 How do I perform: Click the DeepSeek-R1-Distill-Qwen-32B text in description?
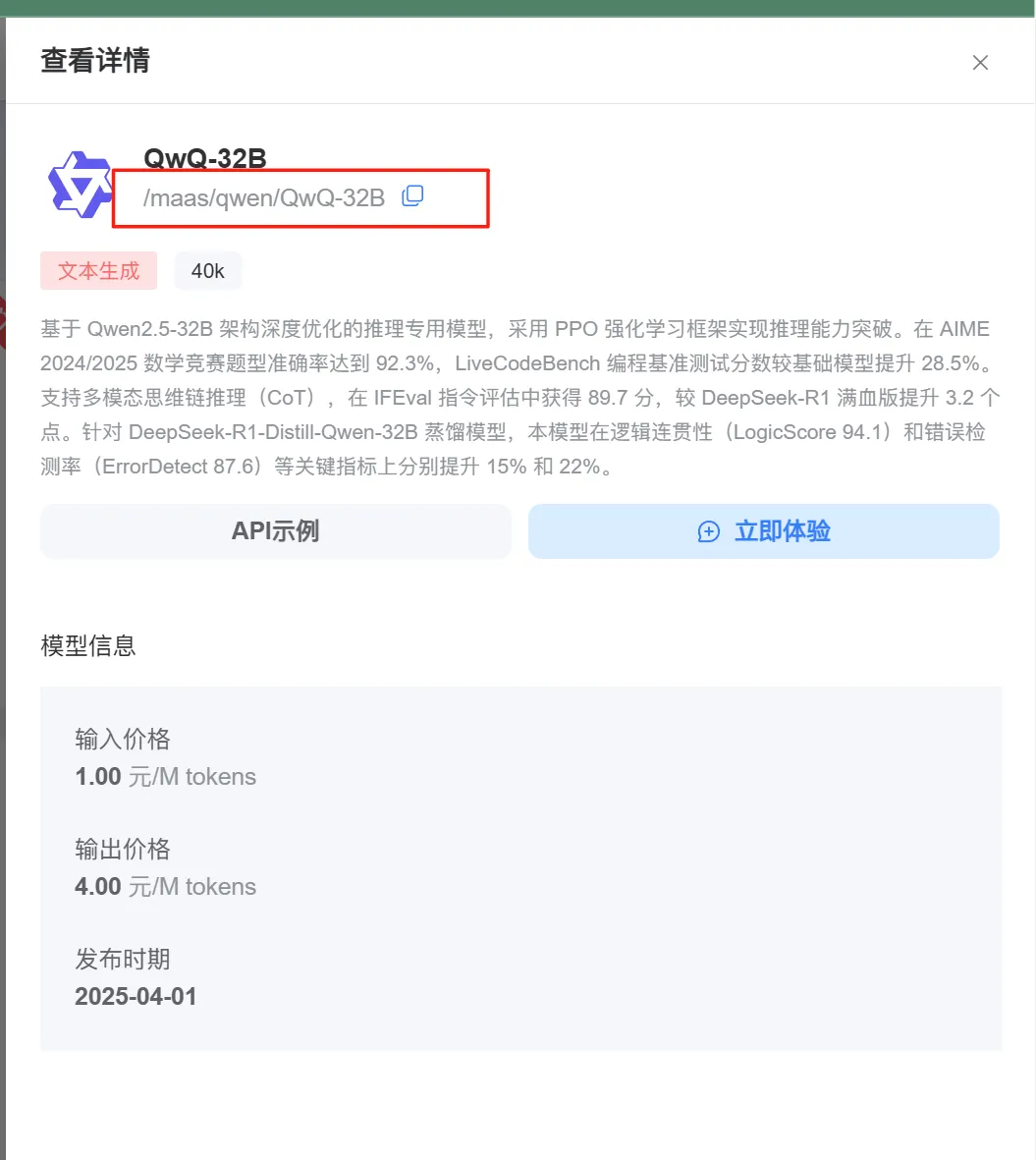tap(274, 432)
